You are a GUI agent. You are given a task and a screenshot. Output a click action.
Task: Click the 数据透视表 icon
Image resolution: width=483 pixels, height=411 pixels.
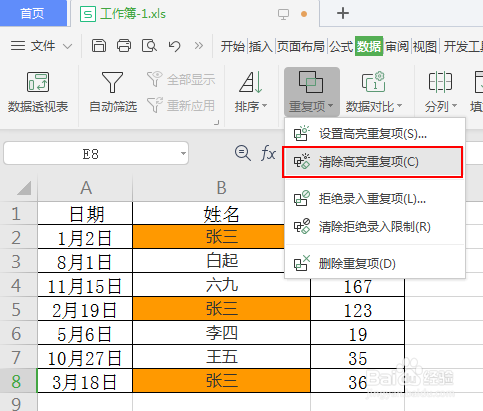[38, 82]
